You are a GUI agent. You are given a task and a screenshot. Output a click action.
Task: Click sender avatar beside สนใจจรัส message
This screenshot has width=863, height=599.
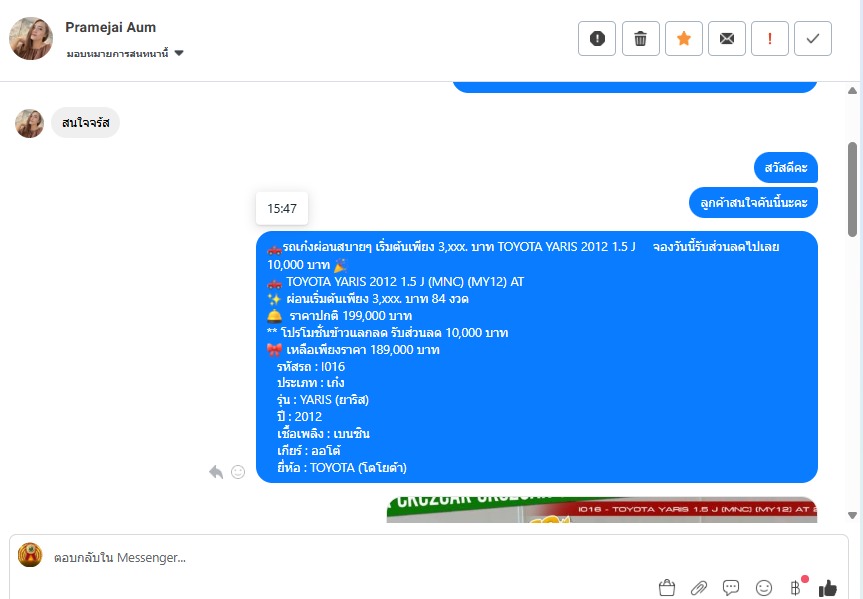pos(29,123)
